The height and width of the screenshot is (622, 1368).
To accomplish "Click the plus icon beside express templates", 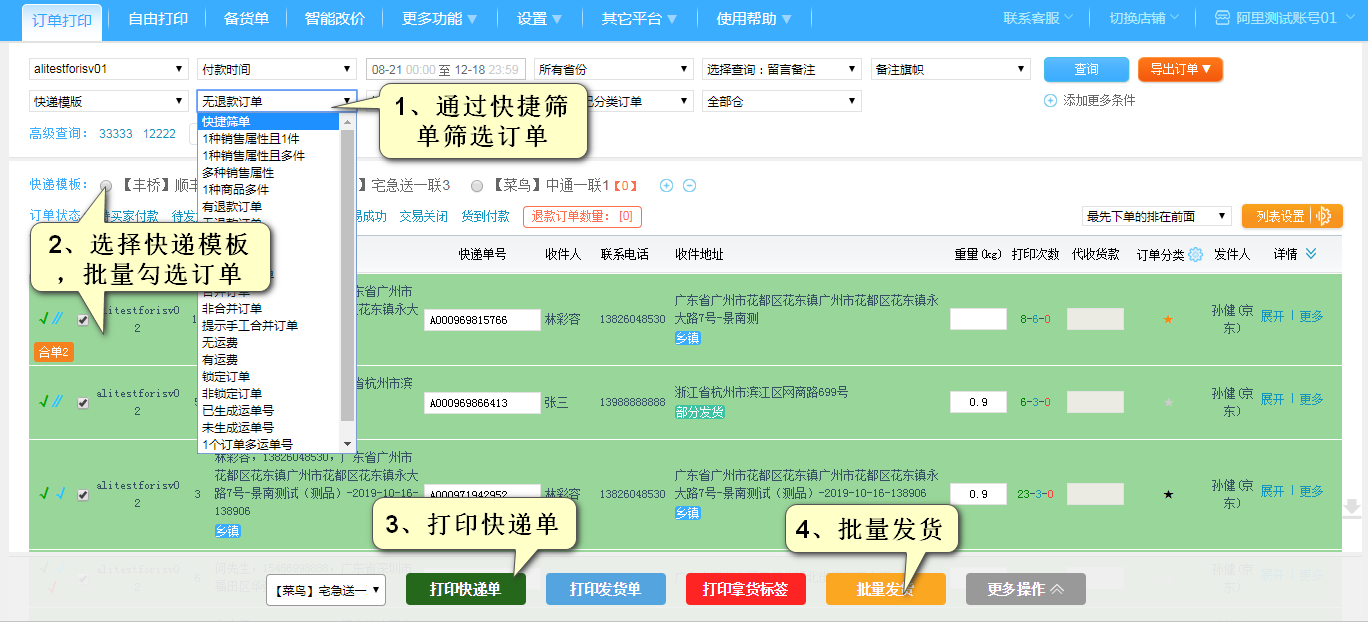I will (666, 186).
